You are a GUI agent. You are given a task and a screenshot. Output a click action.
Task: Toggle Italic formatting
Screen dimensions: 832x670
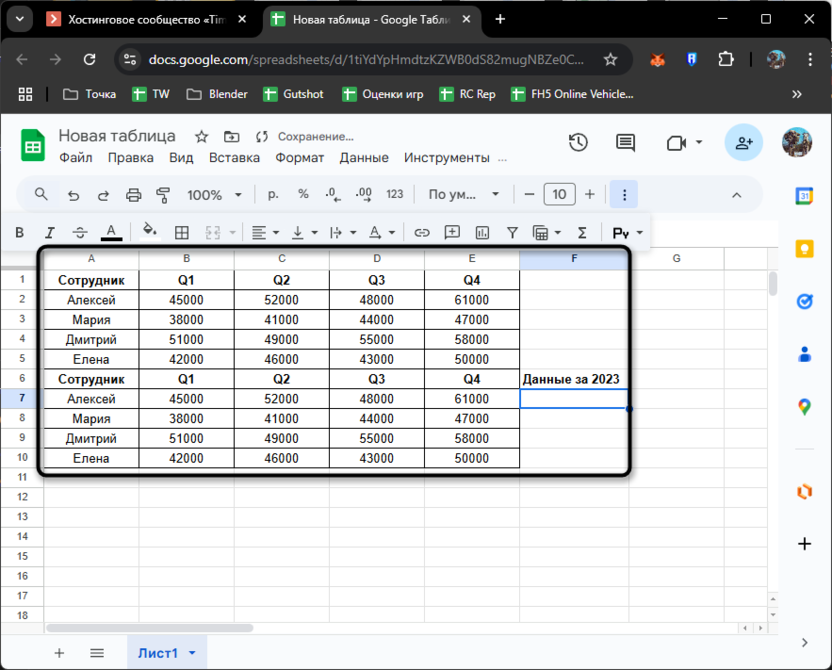point(50,233)
